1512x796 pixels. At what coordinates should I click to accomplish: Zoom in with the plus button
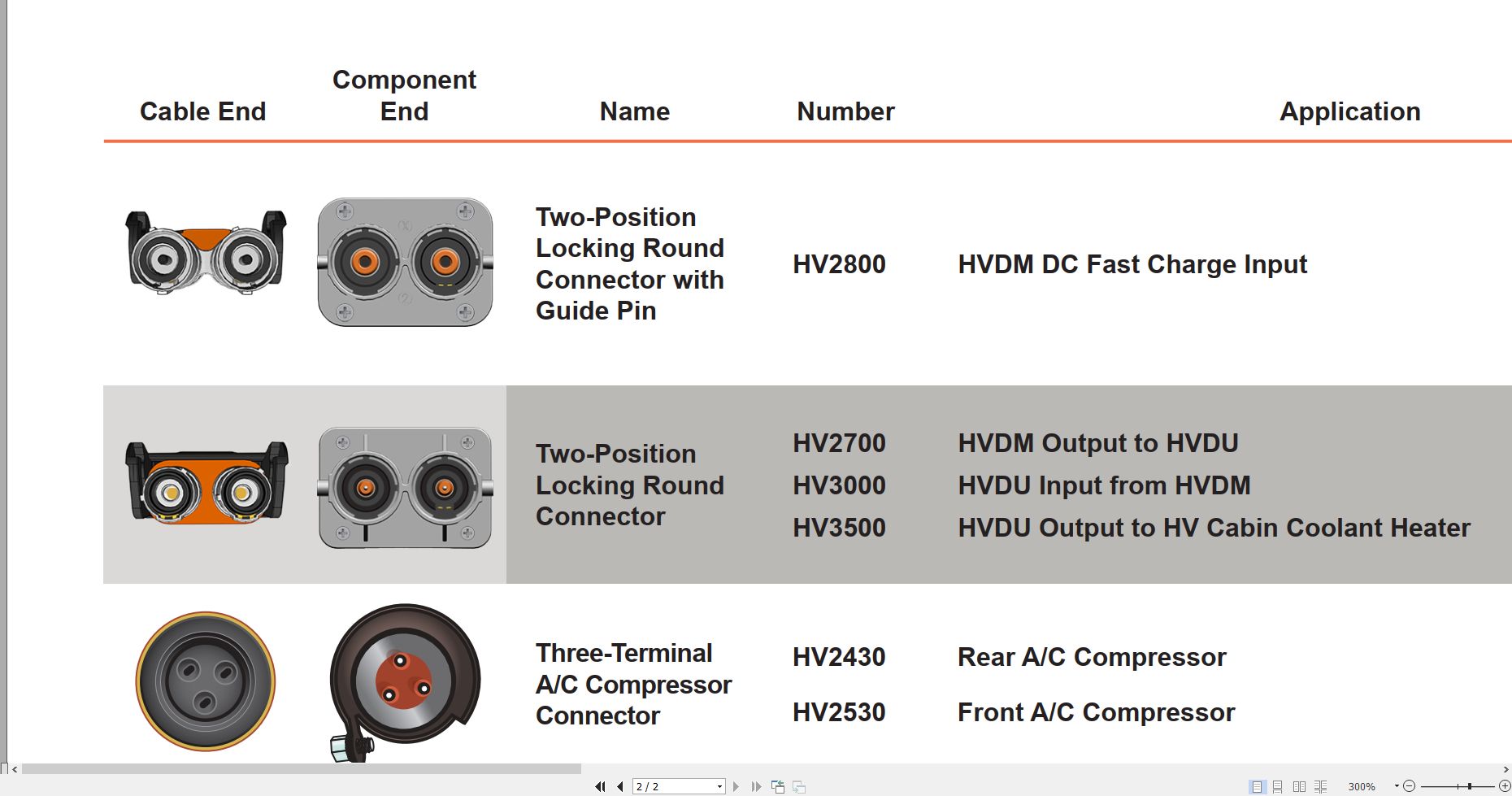tap(1505, 786)
